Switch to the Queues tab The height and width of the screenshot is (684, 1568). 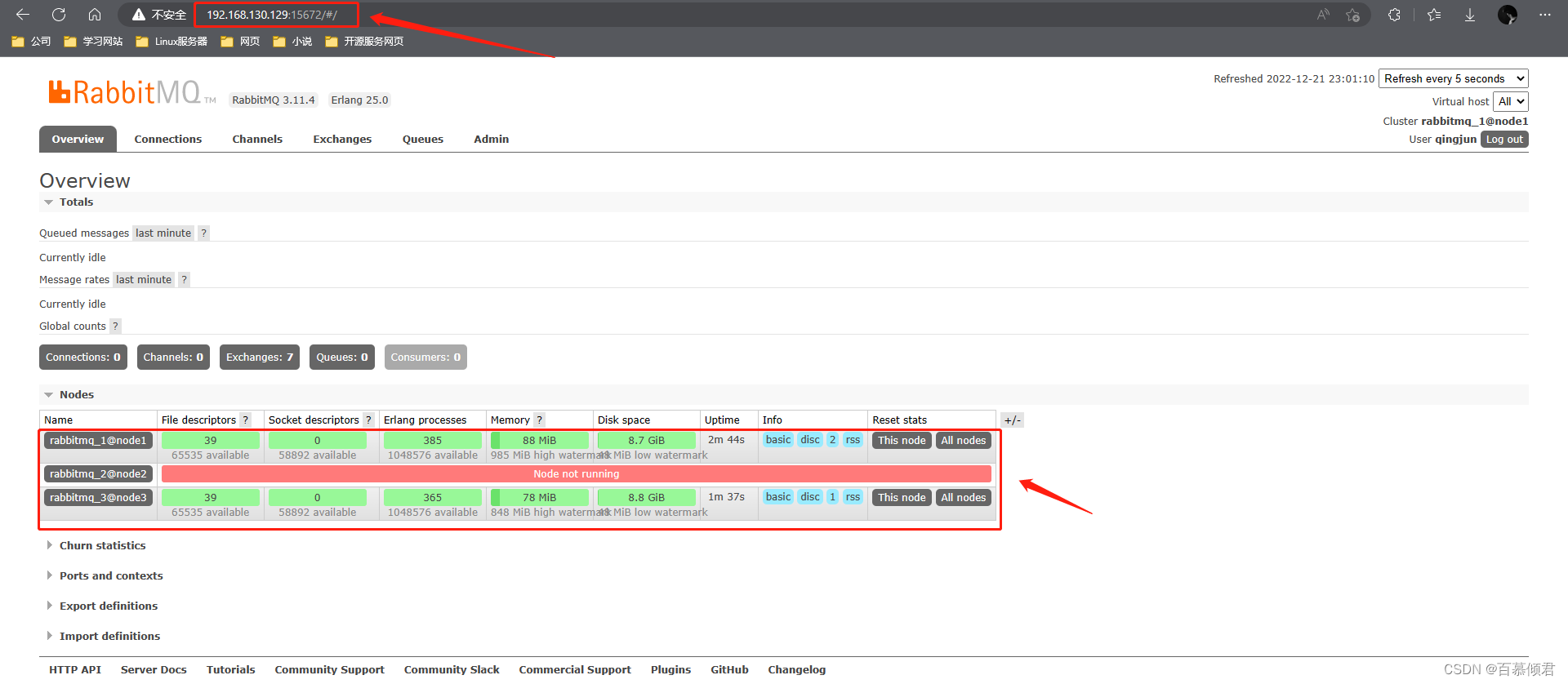(x=423, y=140)
